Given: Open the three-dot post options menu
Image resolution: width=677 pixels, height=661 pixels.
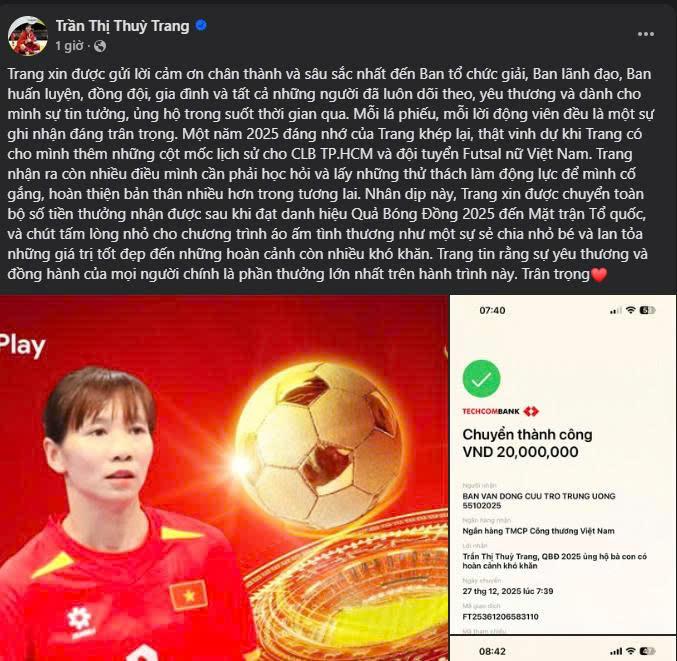Looking at the screenshot, I should click(645, 34).
